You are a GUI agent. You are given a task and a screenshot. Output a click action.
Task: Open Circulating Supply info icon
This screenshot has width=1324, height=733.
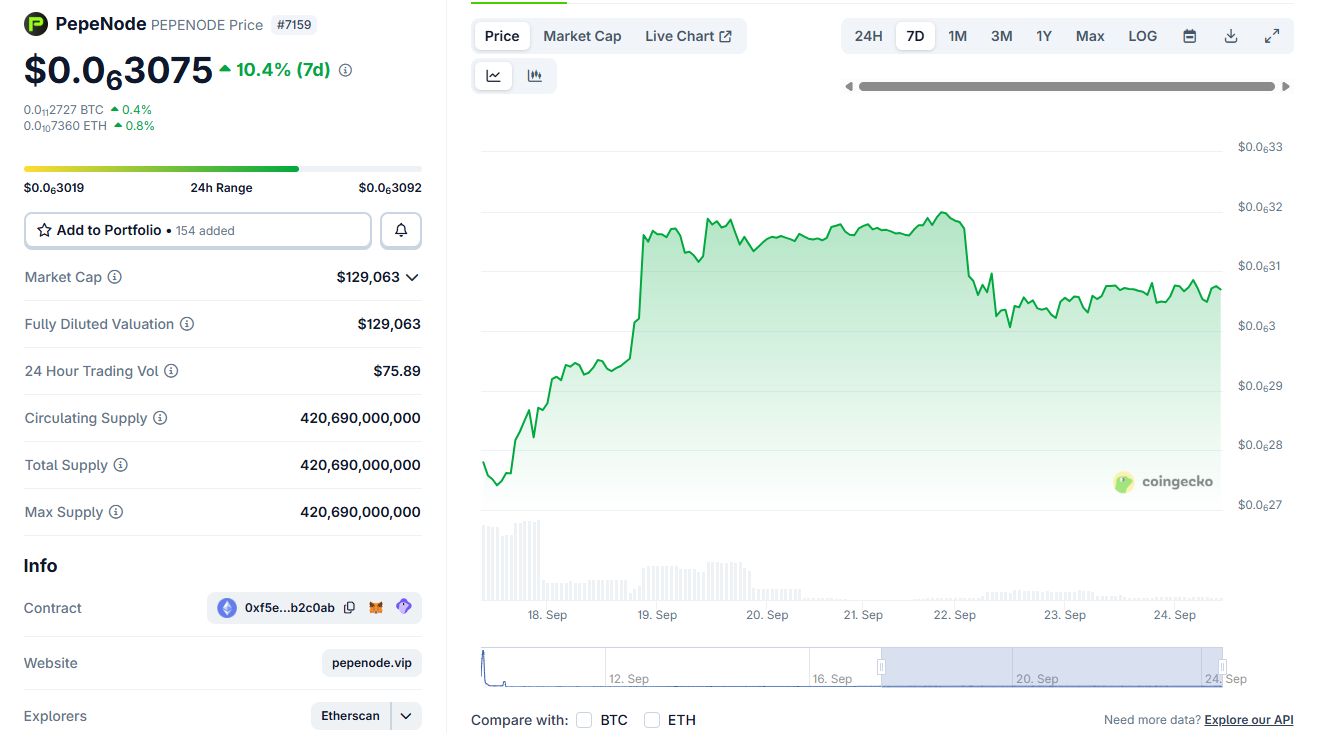pos(160,418)
